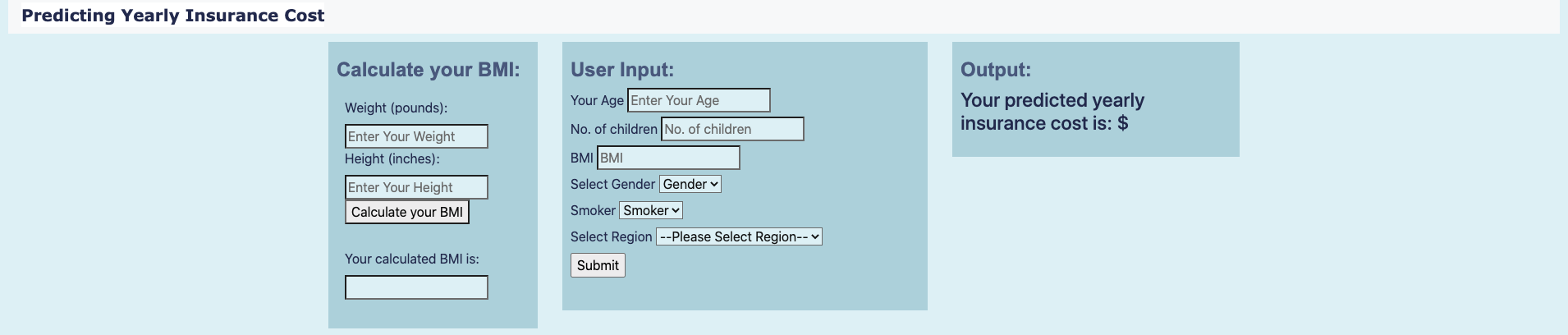Open the Please Select Region dropdown
The height and width of the screenshot is (335, 1568).
pos(739,237)
